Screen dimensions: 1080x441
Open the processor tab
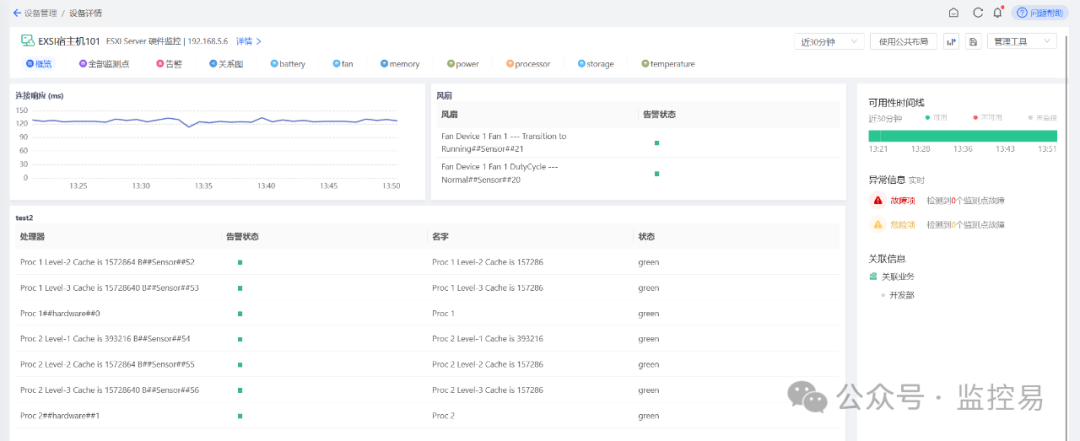528,63
